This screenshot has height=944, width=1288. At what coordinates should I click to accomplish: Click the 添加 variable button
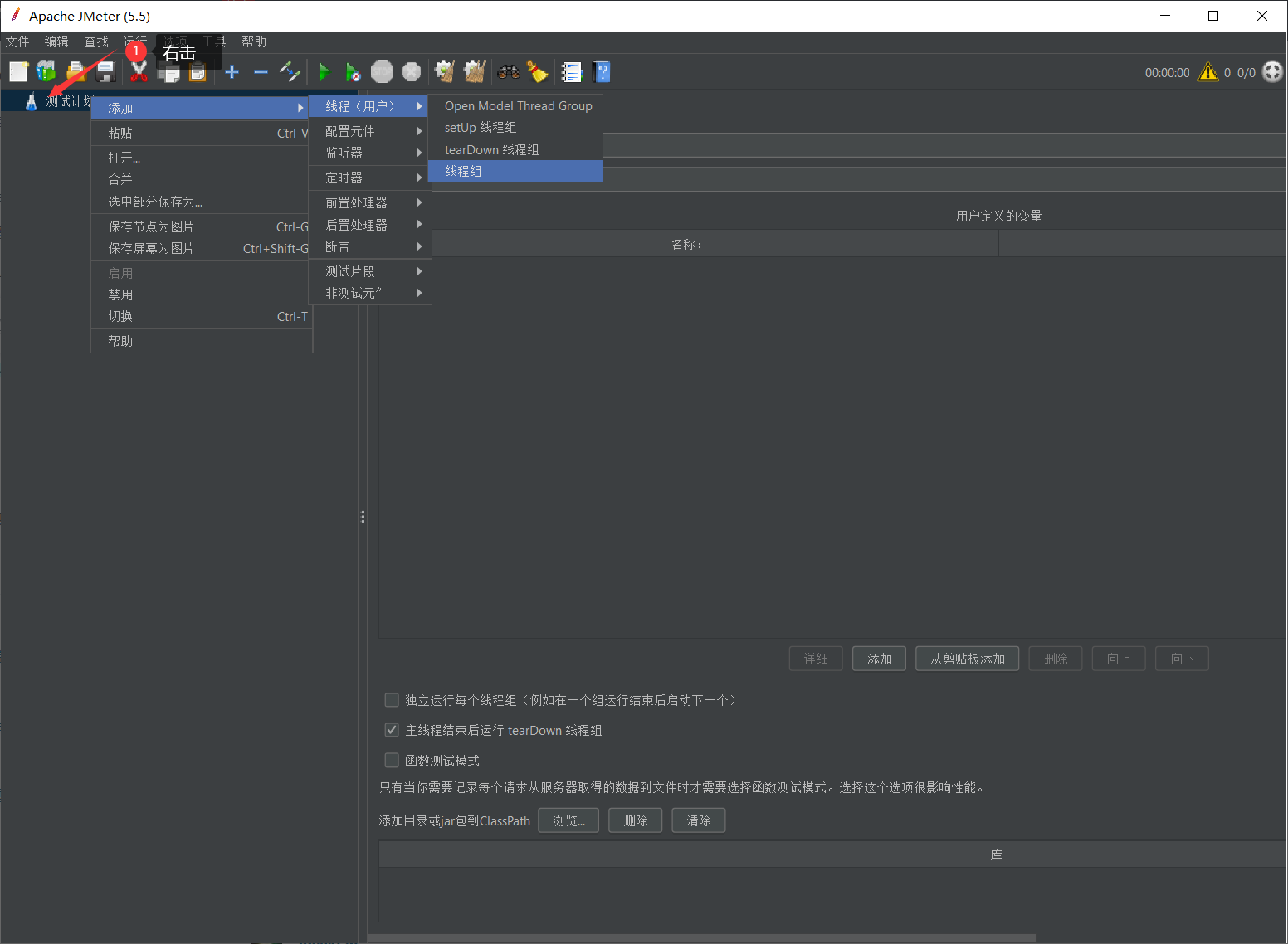(880, 659)
